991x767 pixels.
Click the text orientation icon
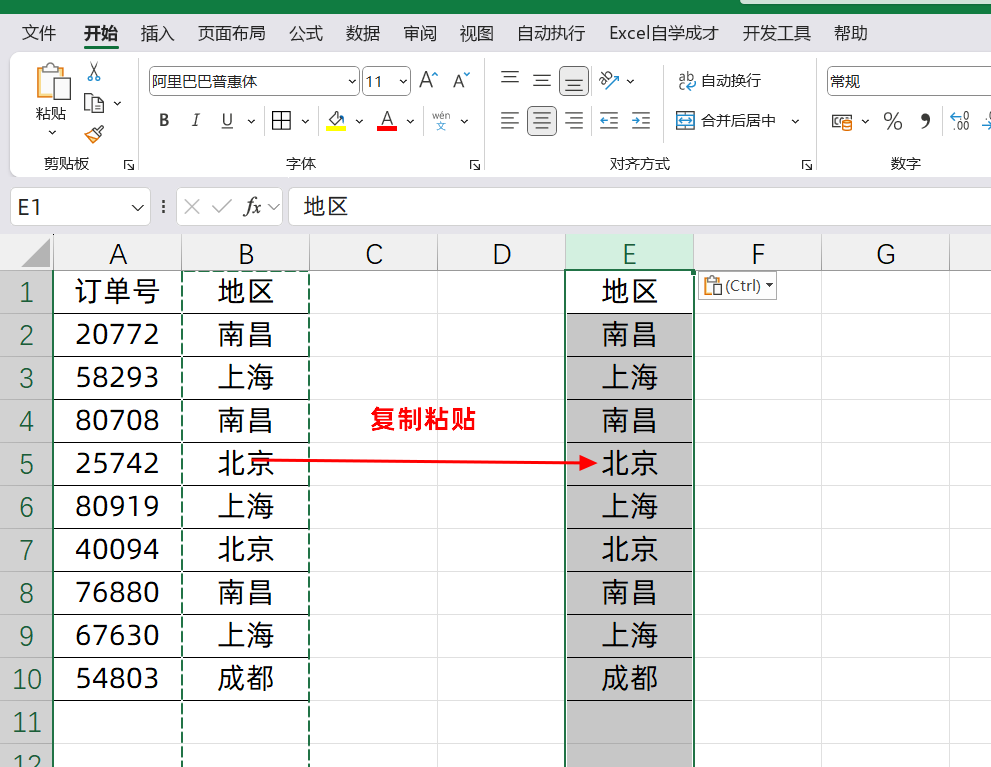click(609, 80)
